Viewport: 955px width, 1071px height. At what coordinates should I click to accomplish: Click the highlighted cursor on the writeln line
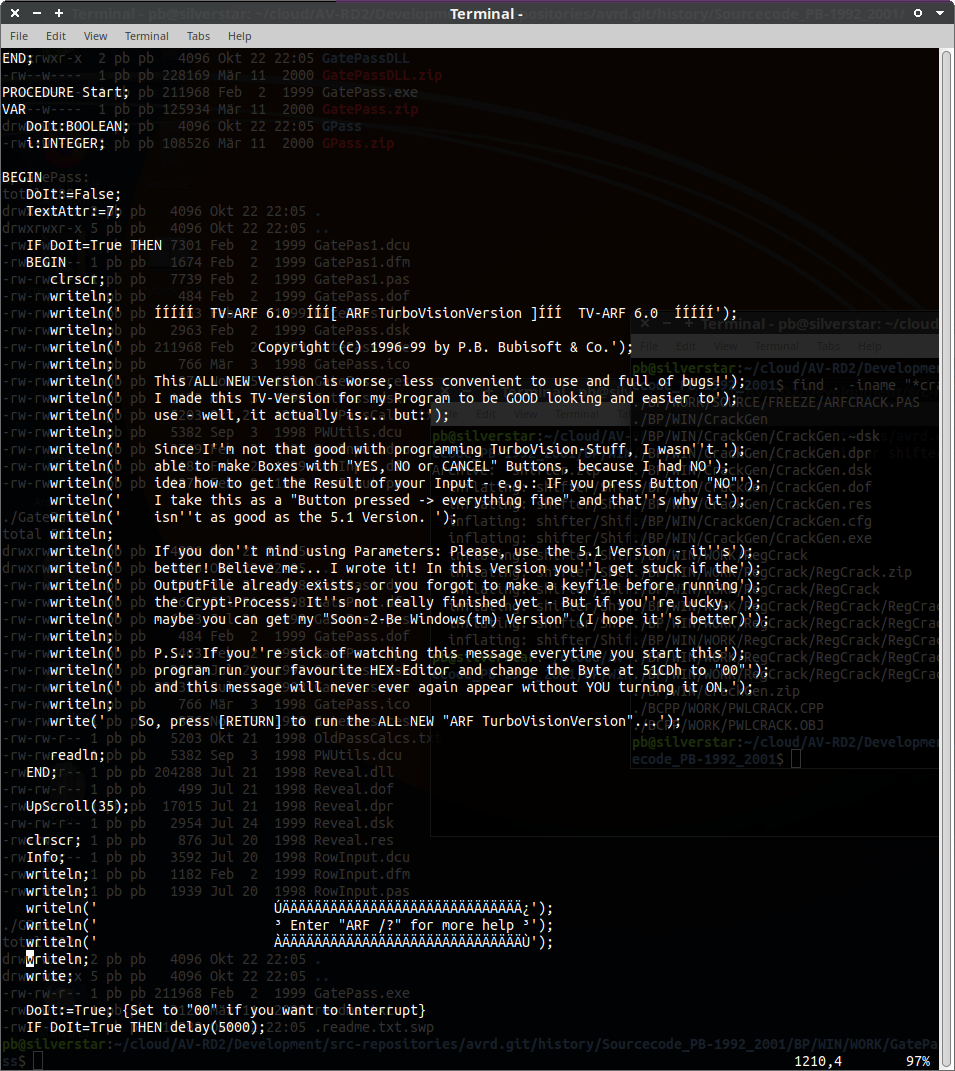pos(30,959)
